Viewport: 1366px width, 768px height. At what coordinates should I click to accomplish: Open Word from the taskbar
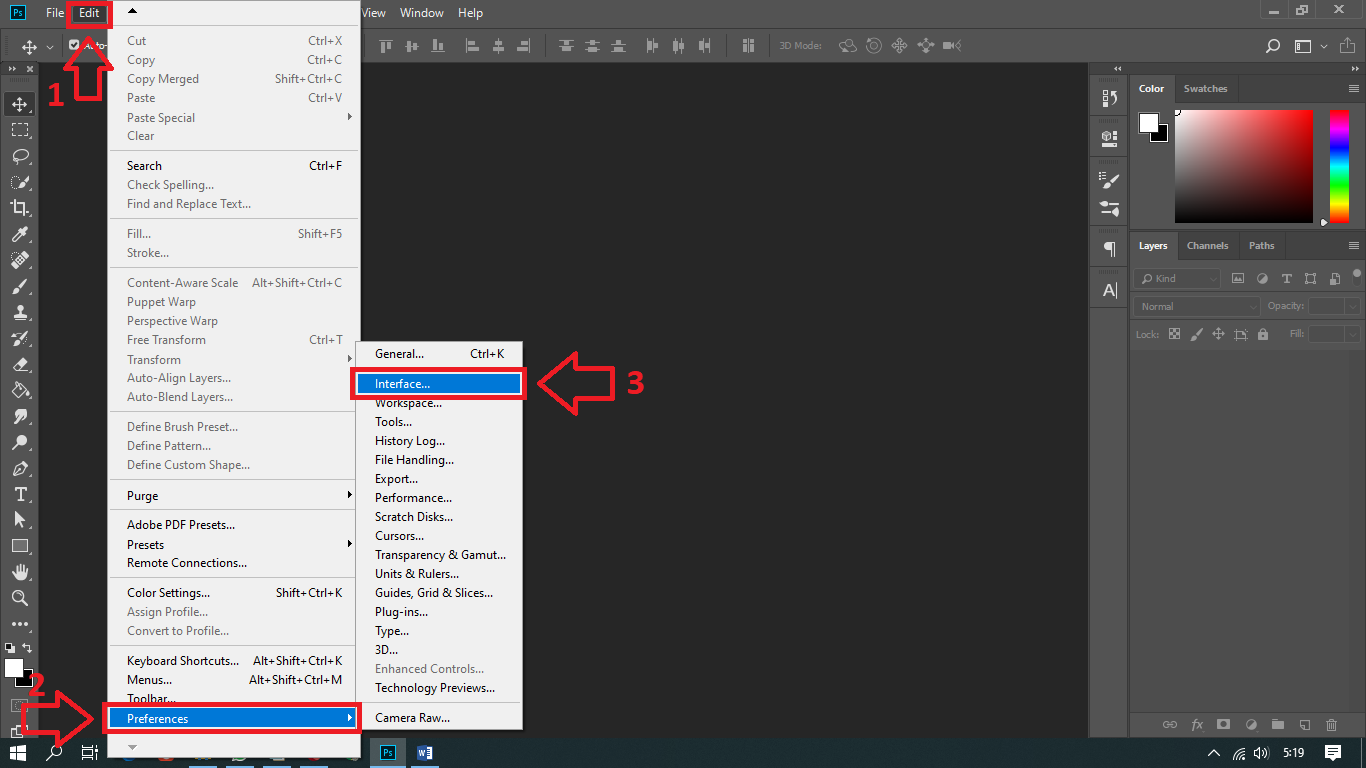[424, 752]
